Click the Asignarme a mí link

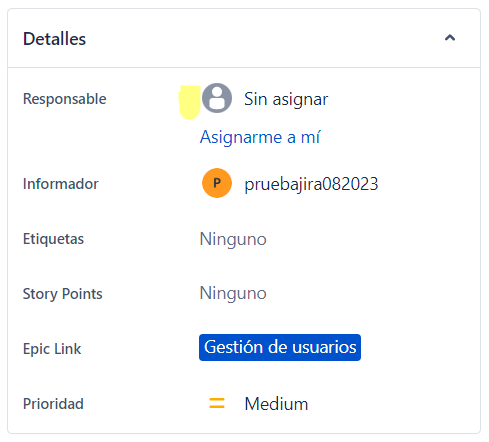pos(260,137)
